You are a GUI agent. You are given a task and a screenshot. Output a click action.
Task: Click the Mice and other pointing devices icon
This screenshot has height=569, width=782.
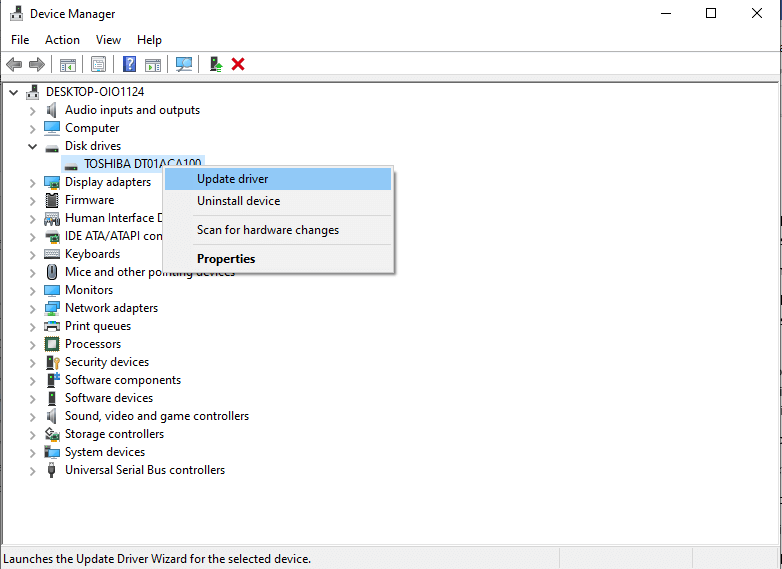[x=52, y=272]
